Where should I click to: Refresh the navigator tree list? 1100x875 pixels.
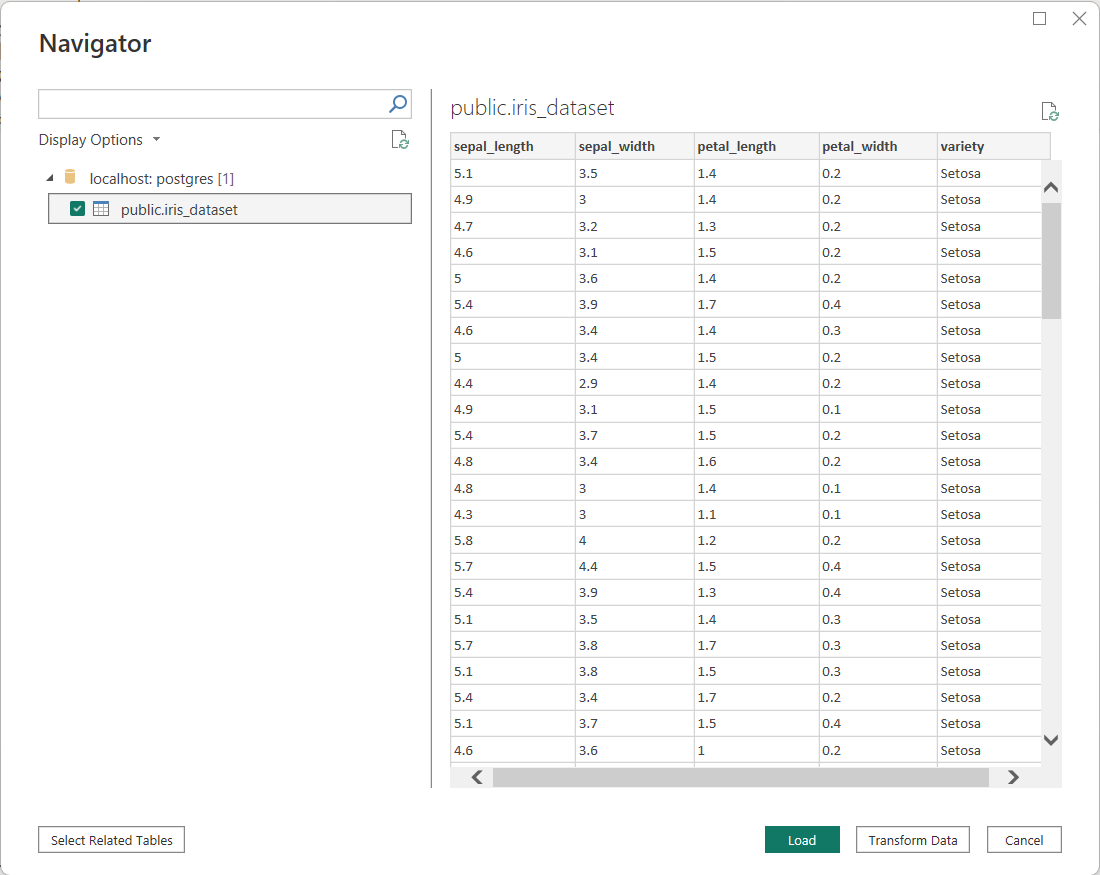pos(399,140)
